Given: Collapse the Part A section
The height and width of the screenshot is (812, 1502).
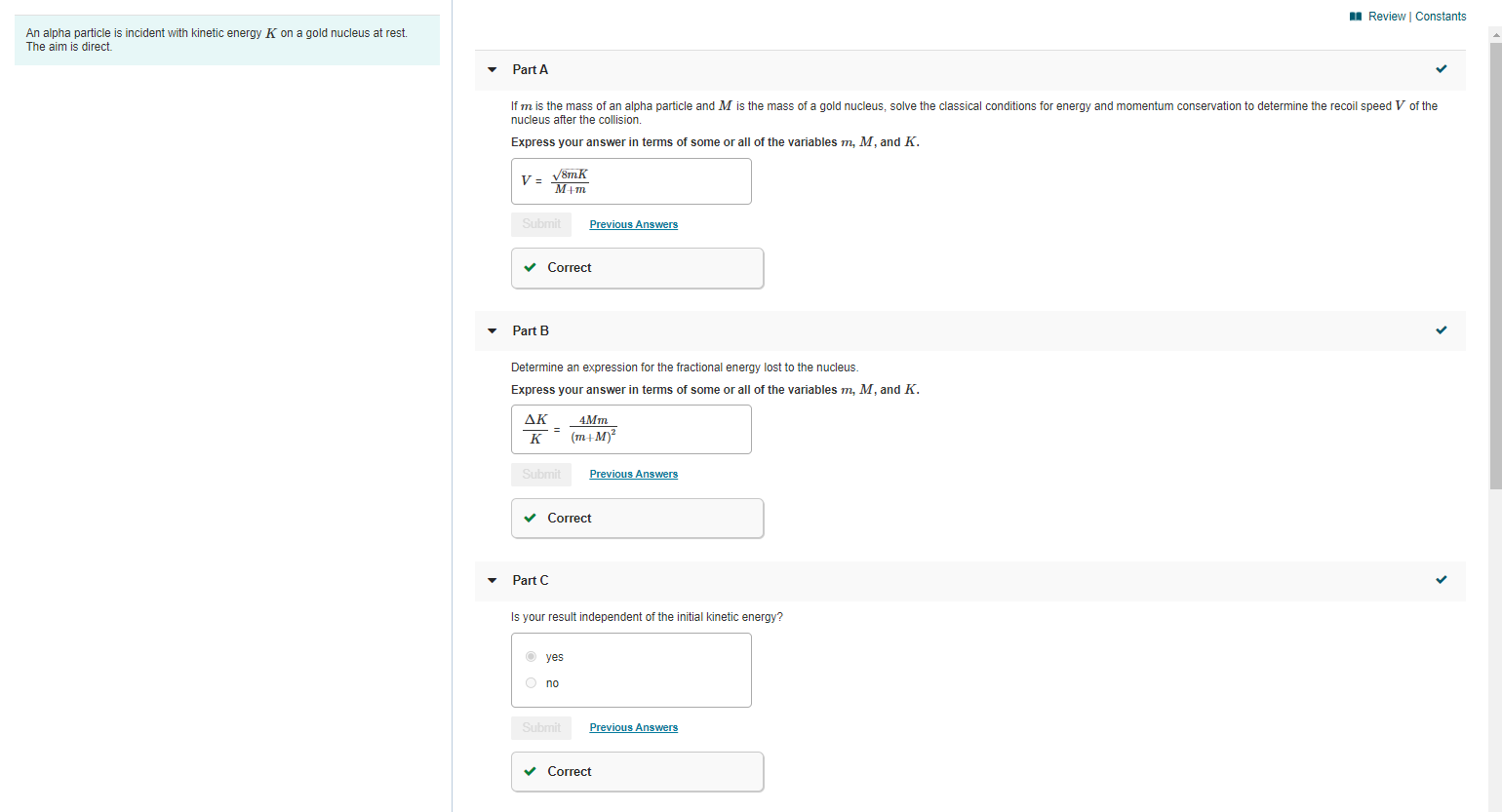Looking at the screenshot, I should click(x=492, y=69).
